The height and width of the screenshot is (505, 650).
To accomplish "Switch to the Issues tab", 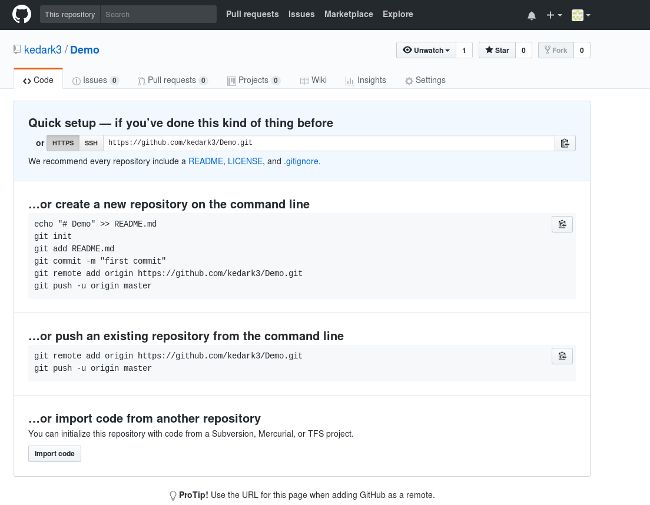I will [95, 80].
